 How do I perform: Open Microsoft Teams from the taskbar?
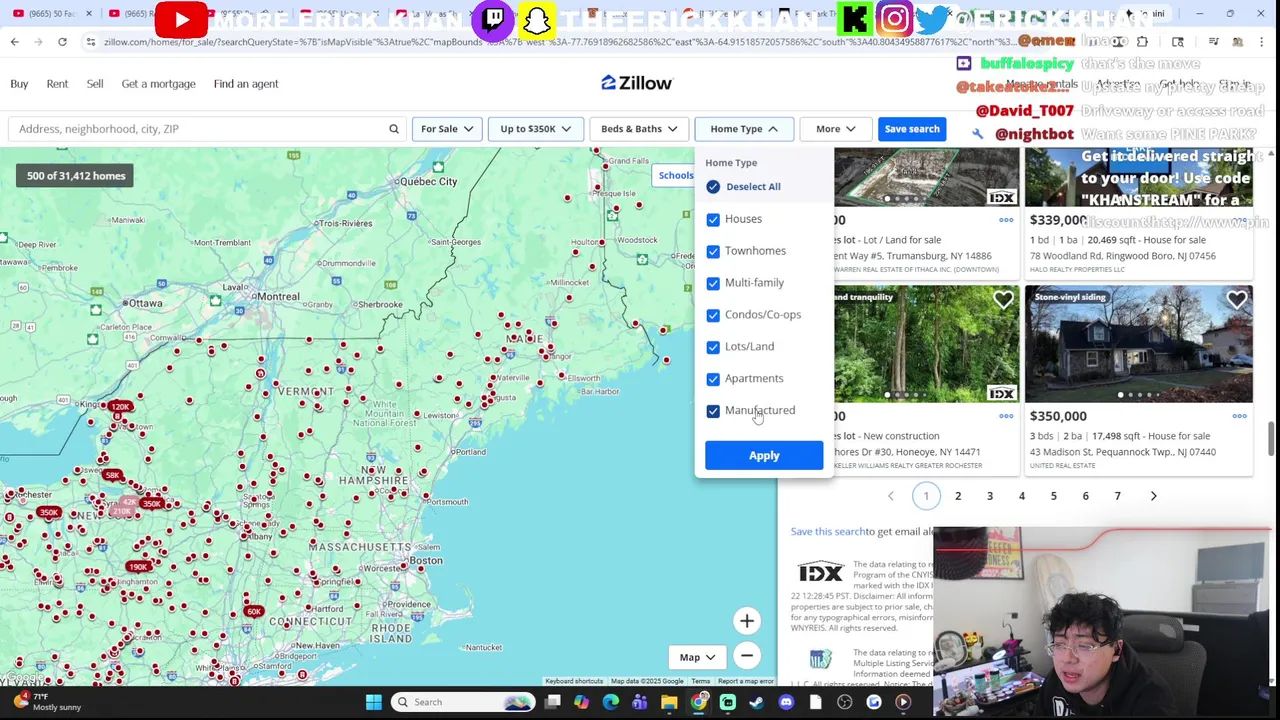(640, 702)
